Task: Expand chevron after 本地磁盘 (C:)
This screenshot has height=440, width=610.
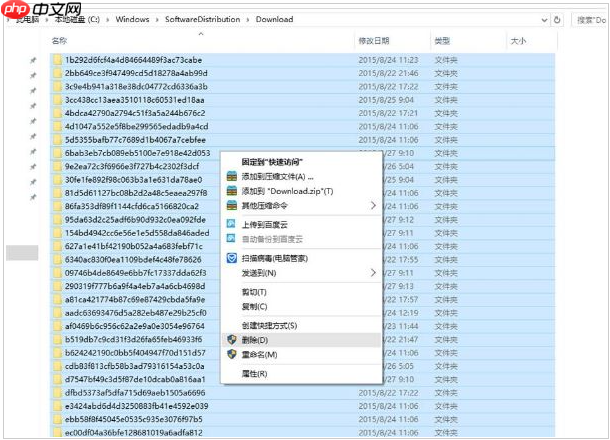Action: pyautogui.click(x=107, y=19)
